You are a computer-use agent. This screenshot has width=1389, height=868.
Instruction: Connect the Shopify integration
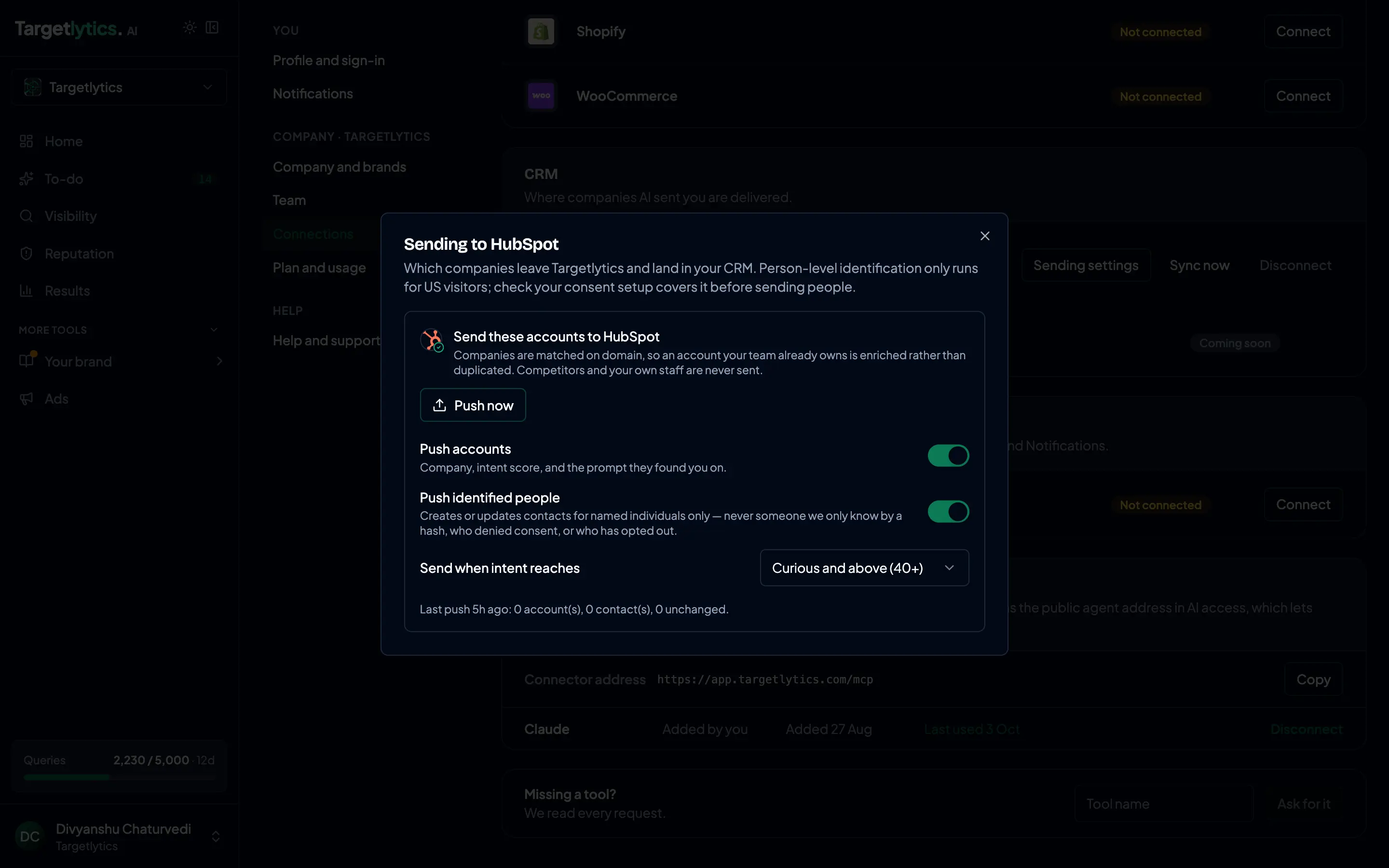pos(1303,31)
